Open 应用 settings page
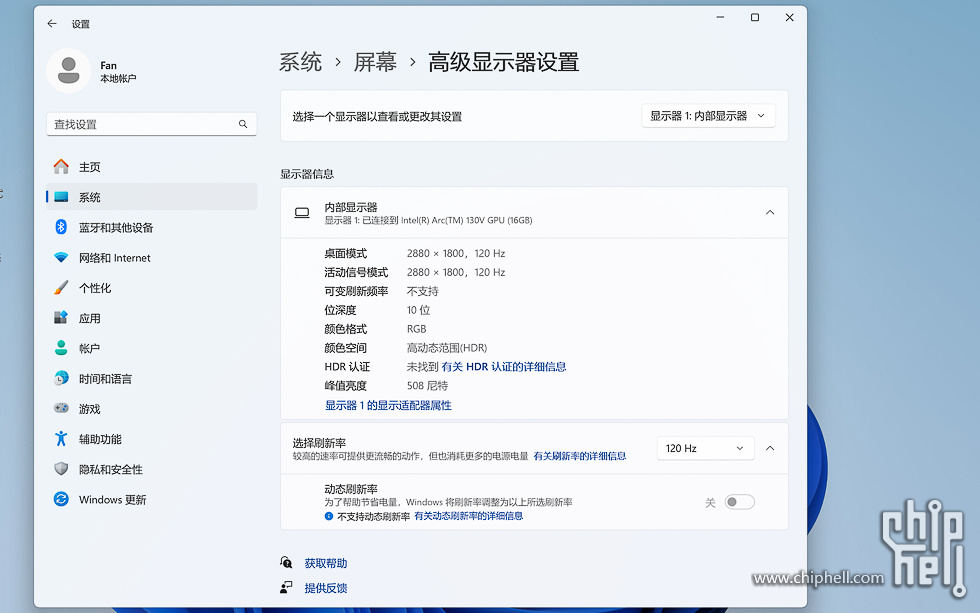Image resolution: width=980 pixels, height=613 pixels. point(152,317)
